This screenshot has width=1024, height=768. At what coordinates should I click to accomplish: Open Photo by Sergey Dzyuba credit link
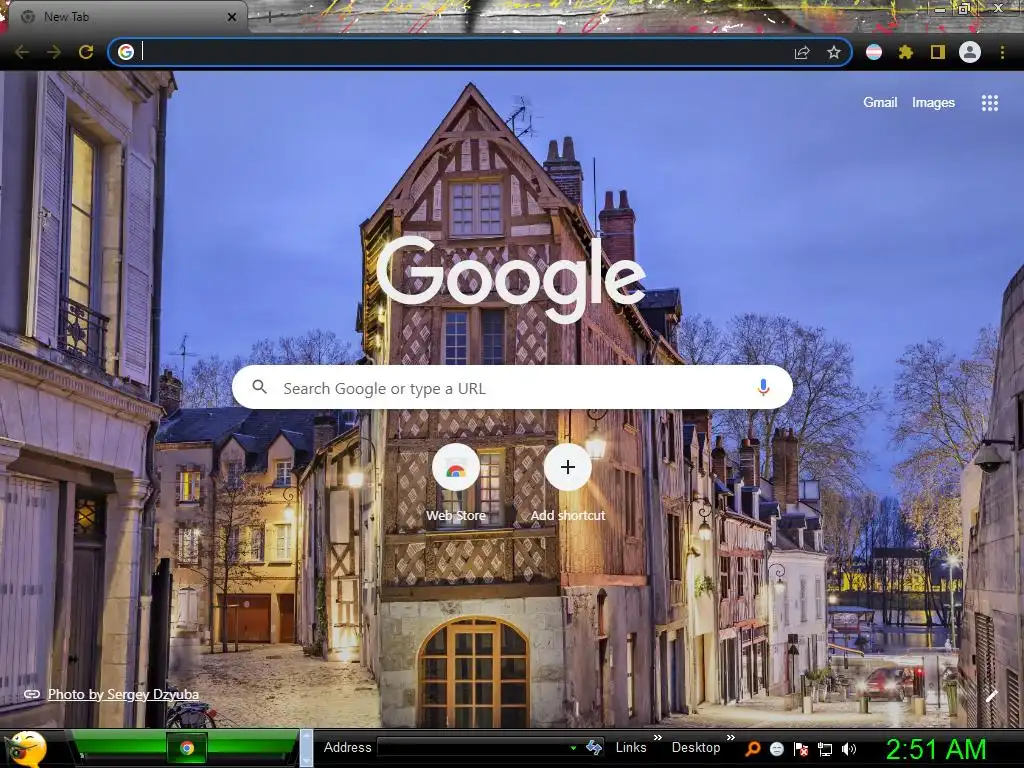coord(123,694)
